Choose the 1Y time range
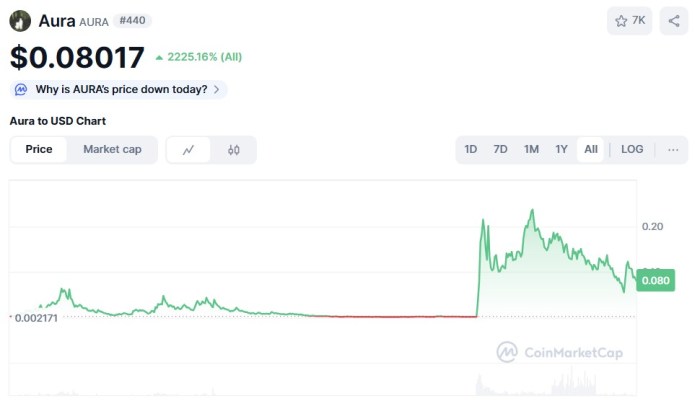700x401 pixels. [x=561, y=150]
